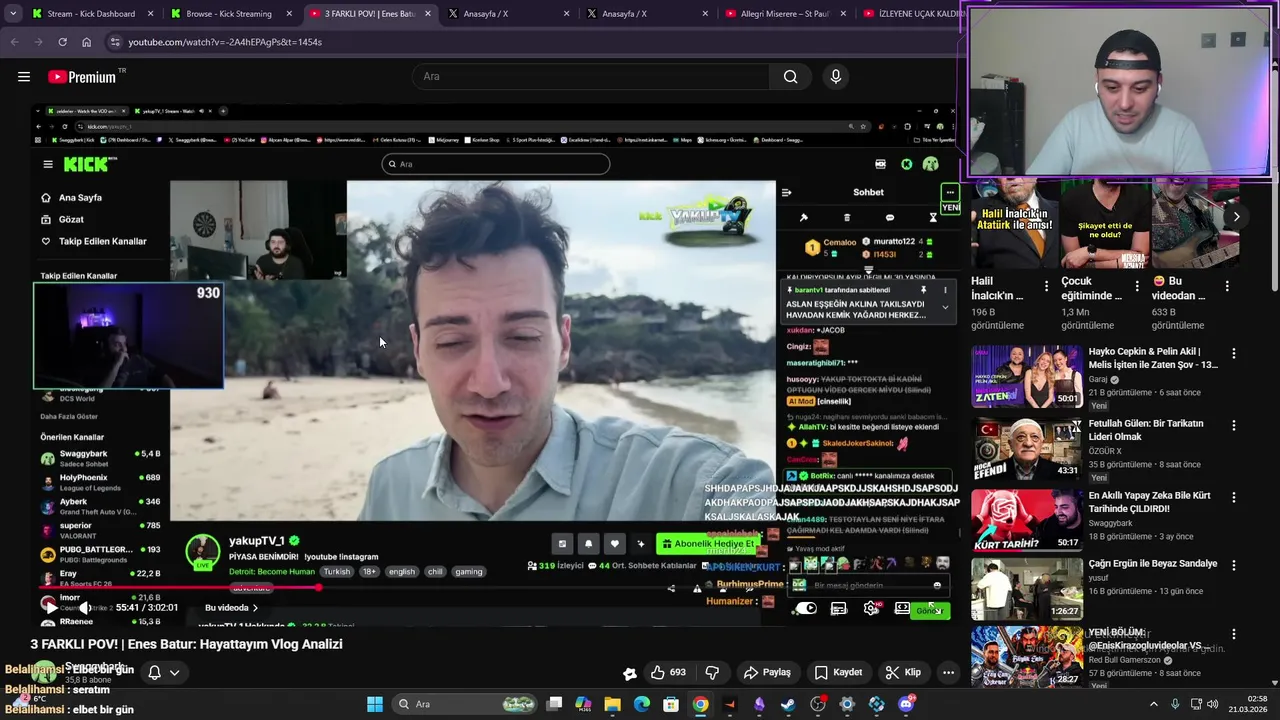The image size is (1280, 720).
Task: Open options for YENİ BÖLÜM video
Action: pos(1234,634)
